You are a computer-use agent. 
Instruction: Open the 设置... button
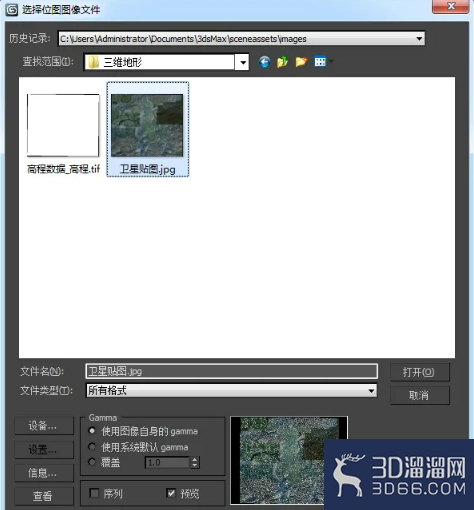click(44, 449)
